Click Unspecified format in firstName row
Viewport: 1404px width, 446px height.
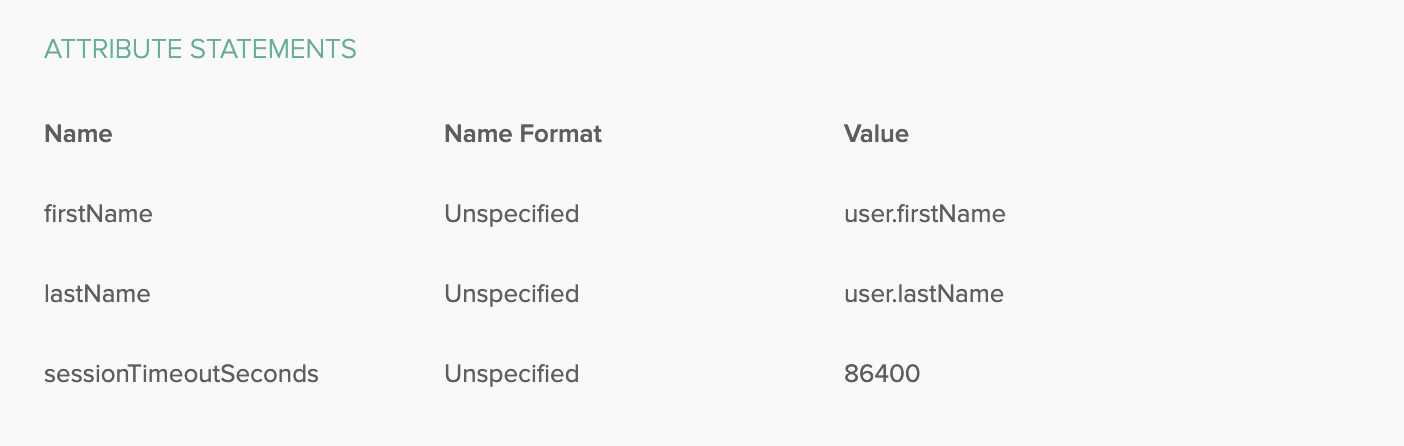pos(511,214)
